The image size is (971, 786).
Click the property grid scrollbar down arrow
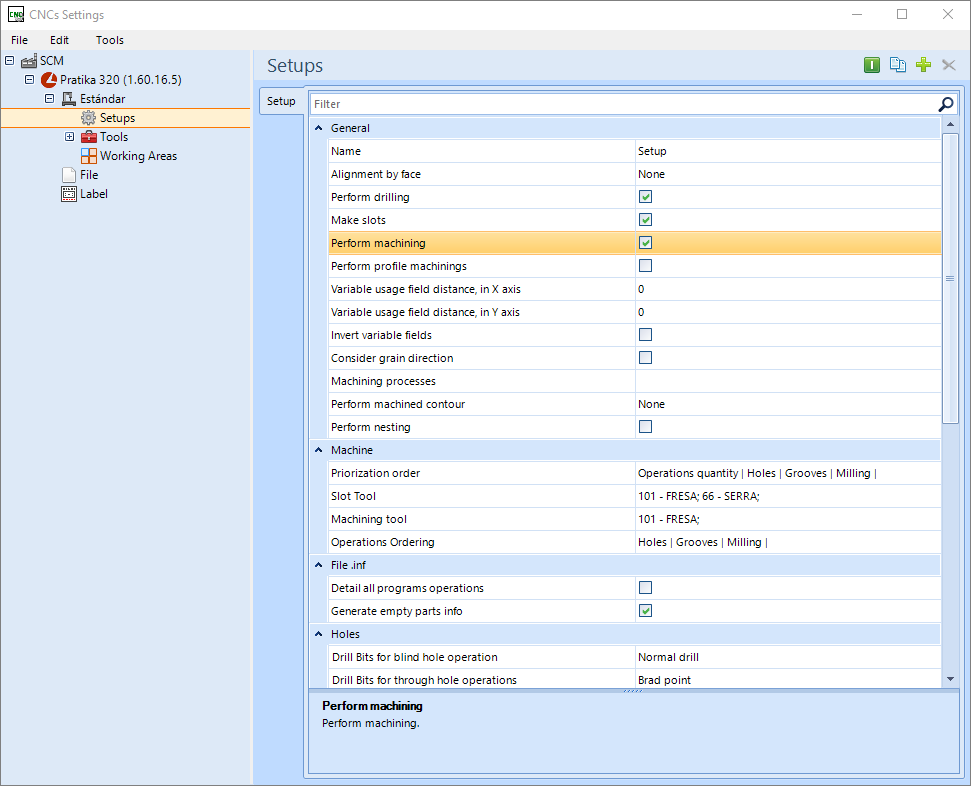(x=951, y=679)
